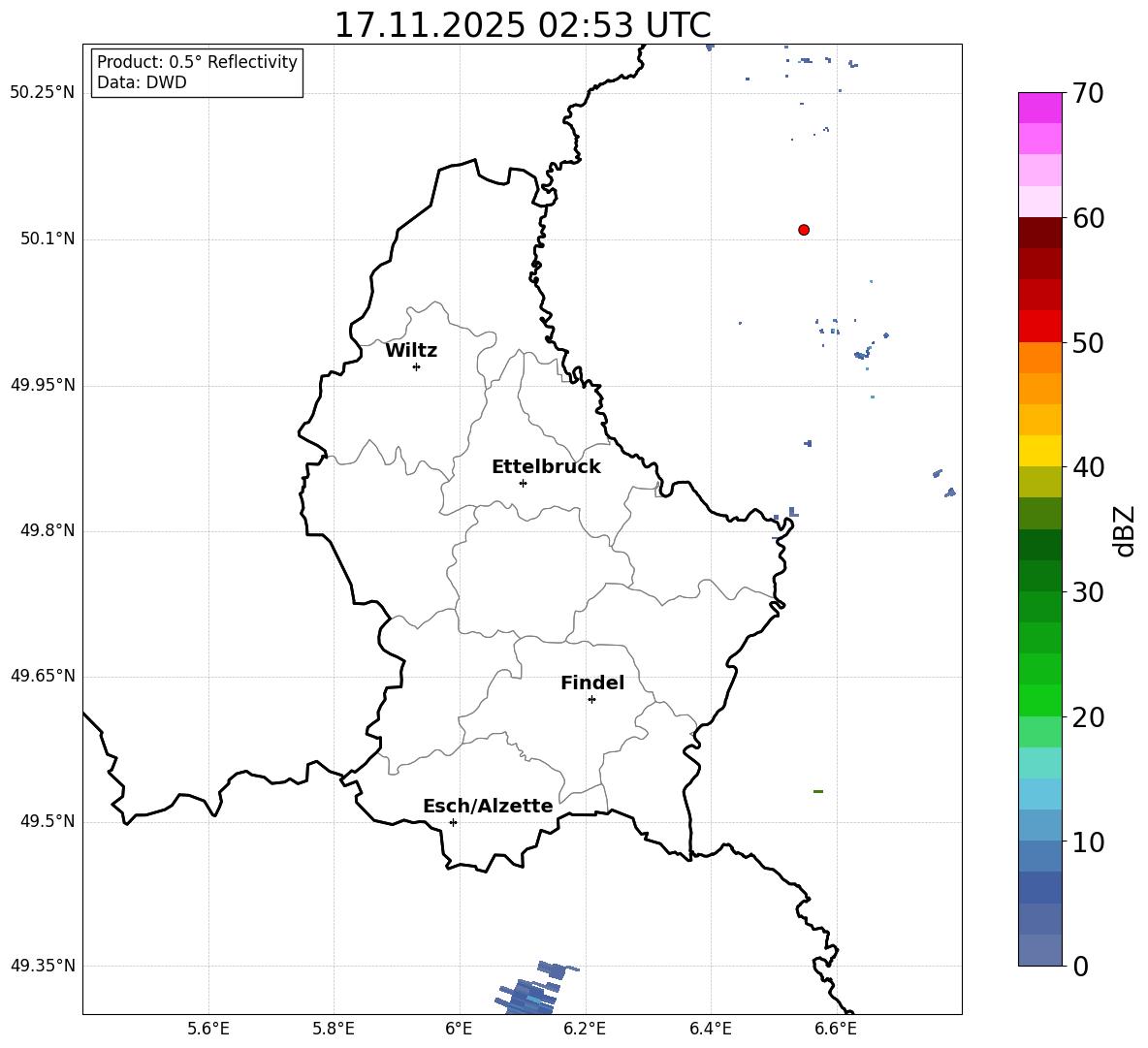Screen dimensions: 1148x1048
Task: Click the 40 colorbar tick label
Action: (x=1088, y=467)
